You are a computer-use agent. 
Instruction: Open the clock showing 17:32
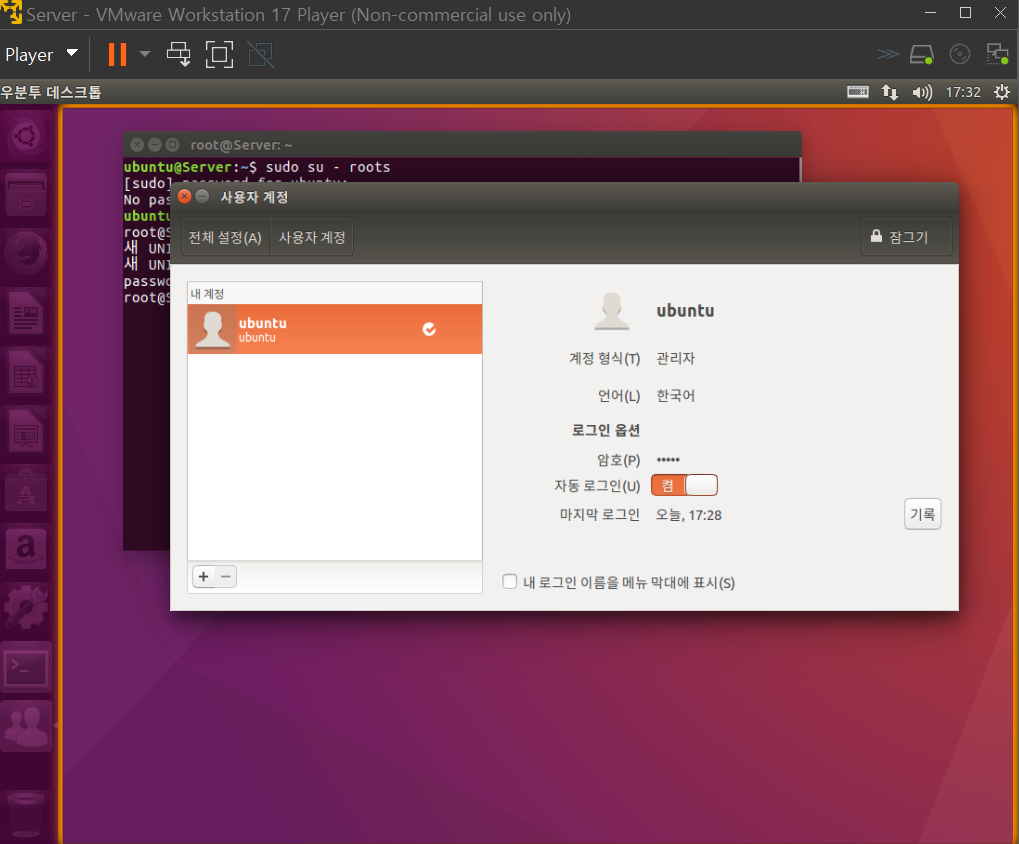pyautogui.click(x=962, y=92)
